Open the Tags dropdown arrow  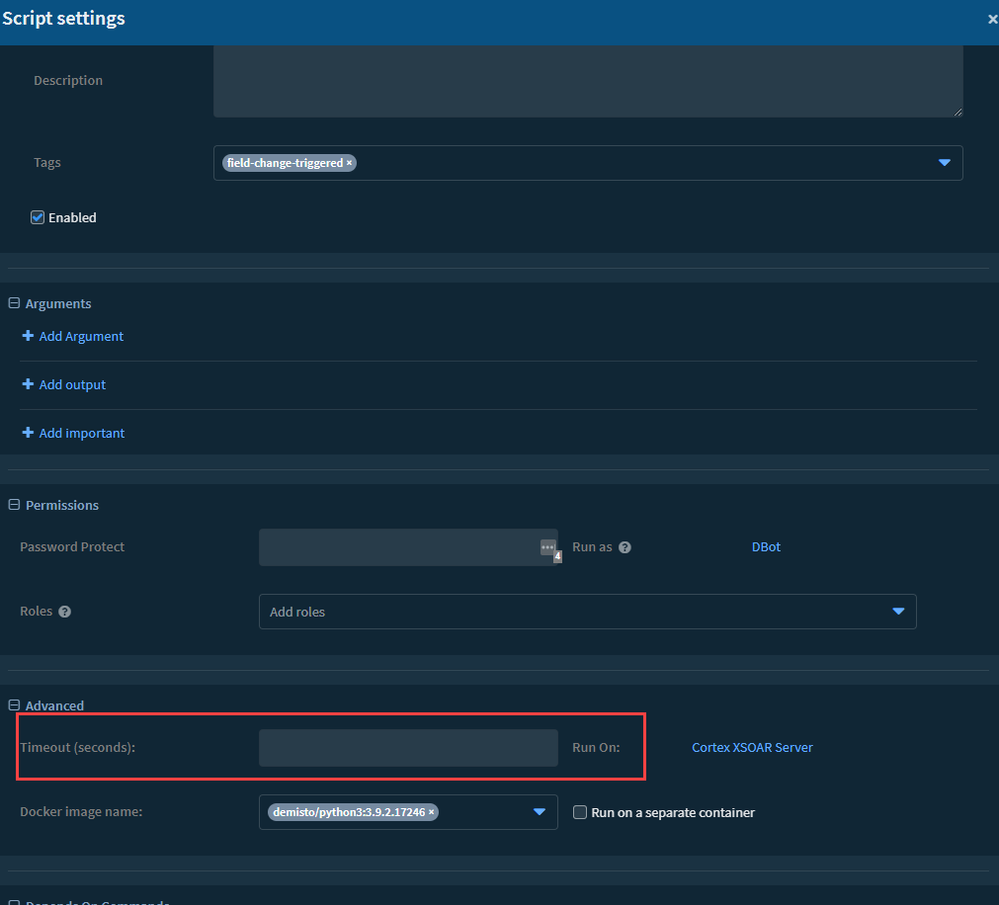click(x=944, y=163)
